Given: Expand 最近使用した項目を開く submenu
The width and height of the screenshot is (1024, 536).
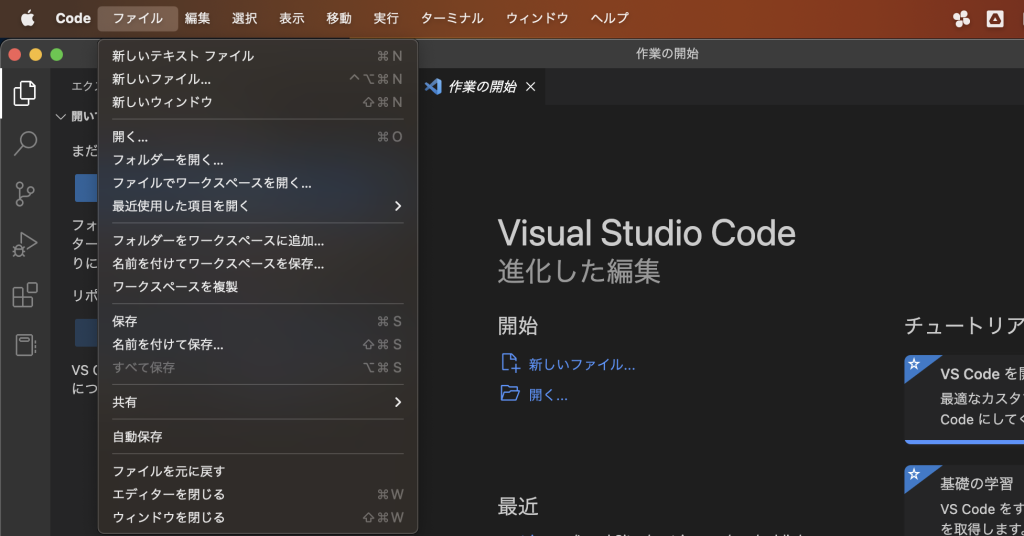Looking at the screenshot, I should pyautogui.click(x=257, y=206).
